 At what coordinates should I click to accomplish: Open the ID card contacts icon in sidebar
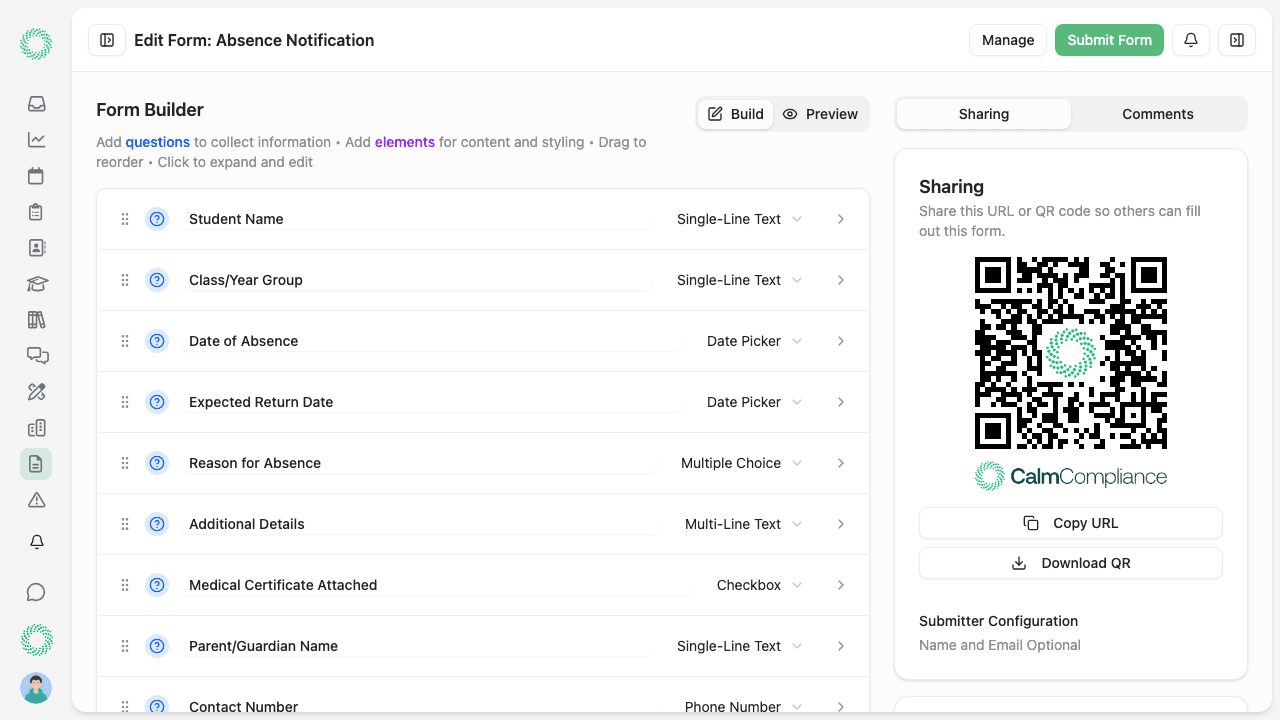(x=36, y=248)
